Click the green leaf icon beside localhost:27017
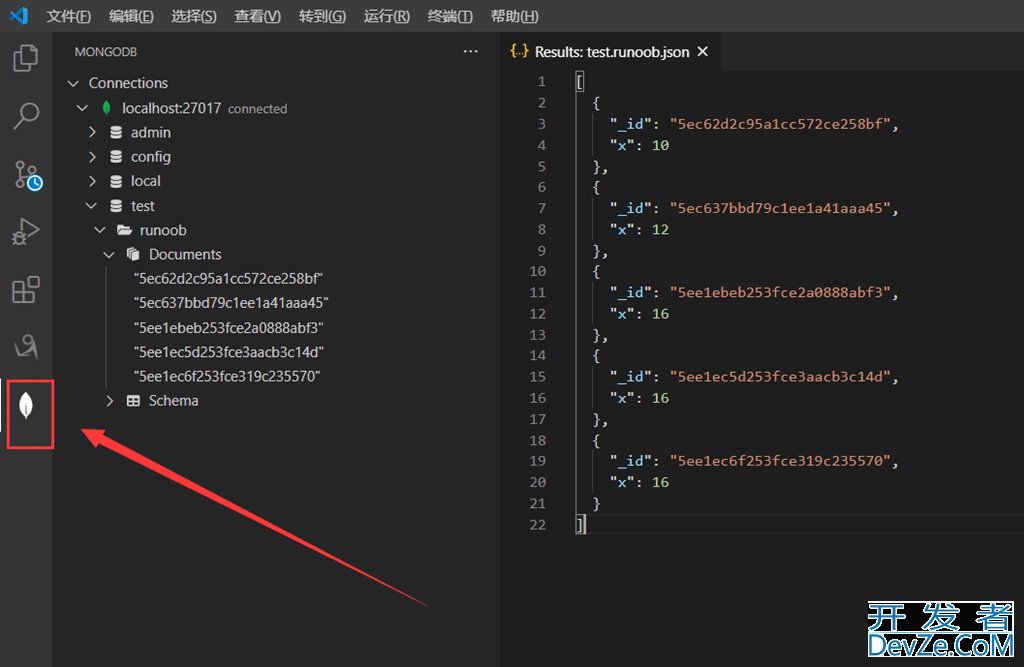This screenshot has height=667, width=1024. 106,108
